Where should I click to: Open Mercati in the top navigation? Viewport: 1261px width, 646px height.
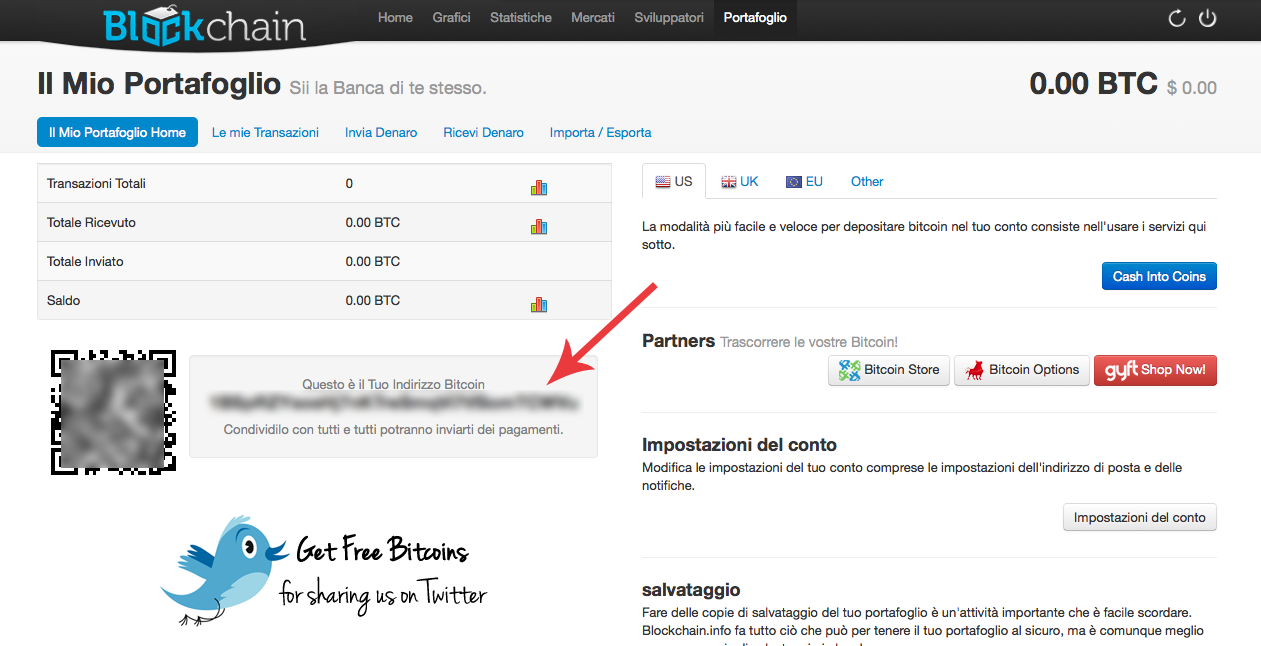click(x=593, y=18)
